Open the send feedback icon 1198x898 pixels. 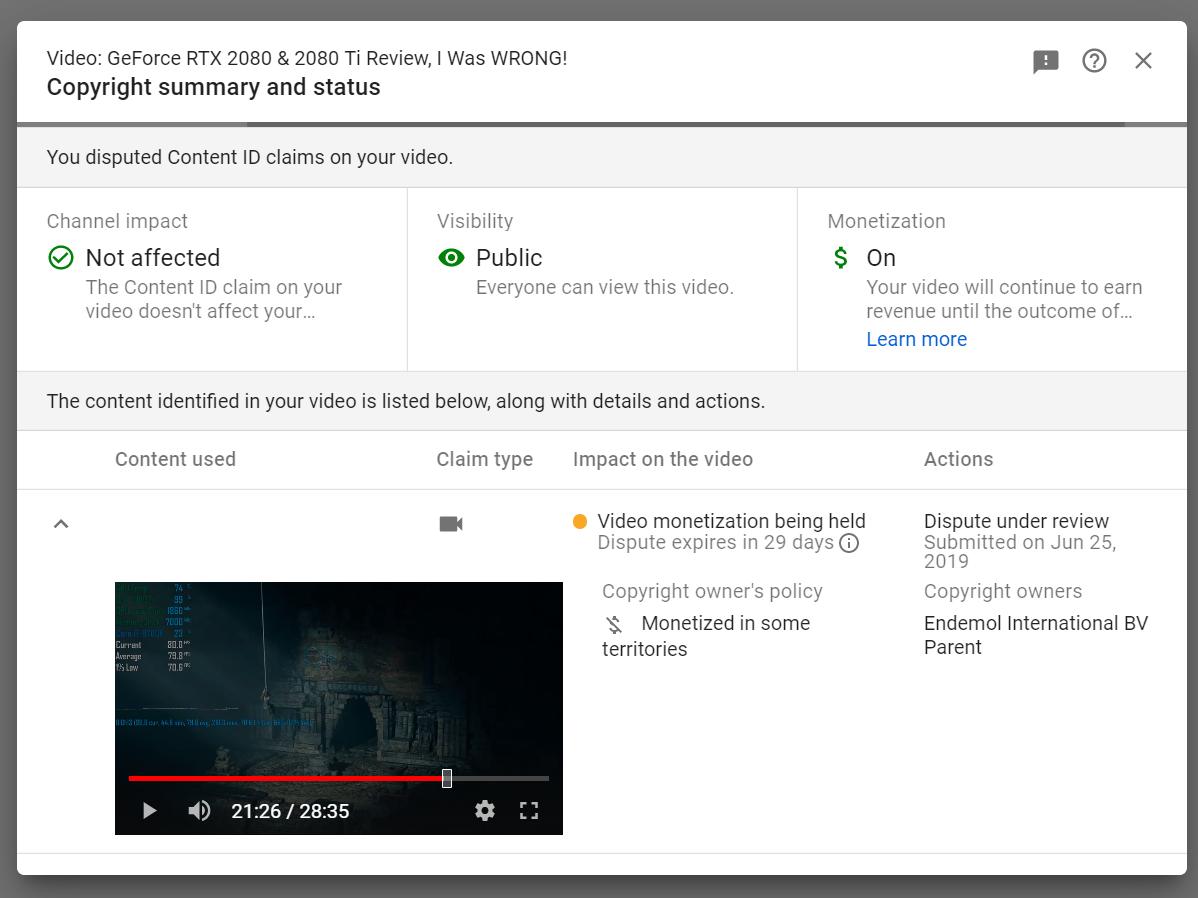pos(1045,61)
